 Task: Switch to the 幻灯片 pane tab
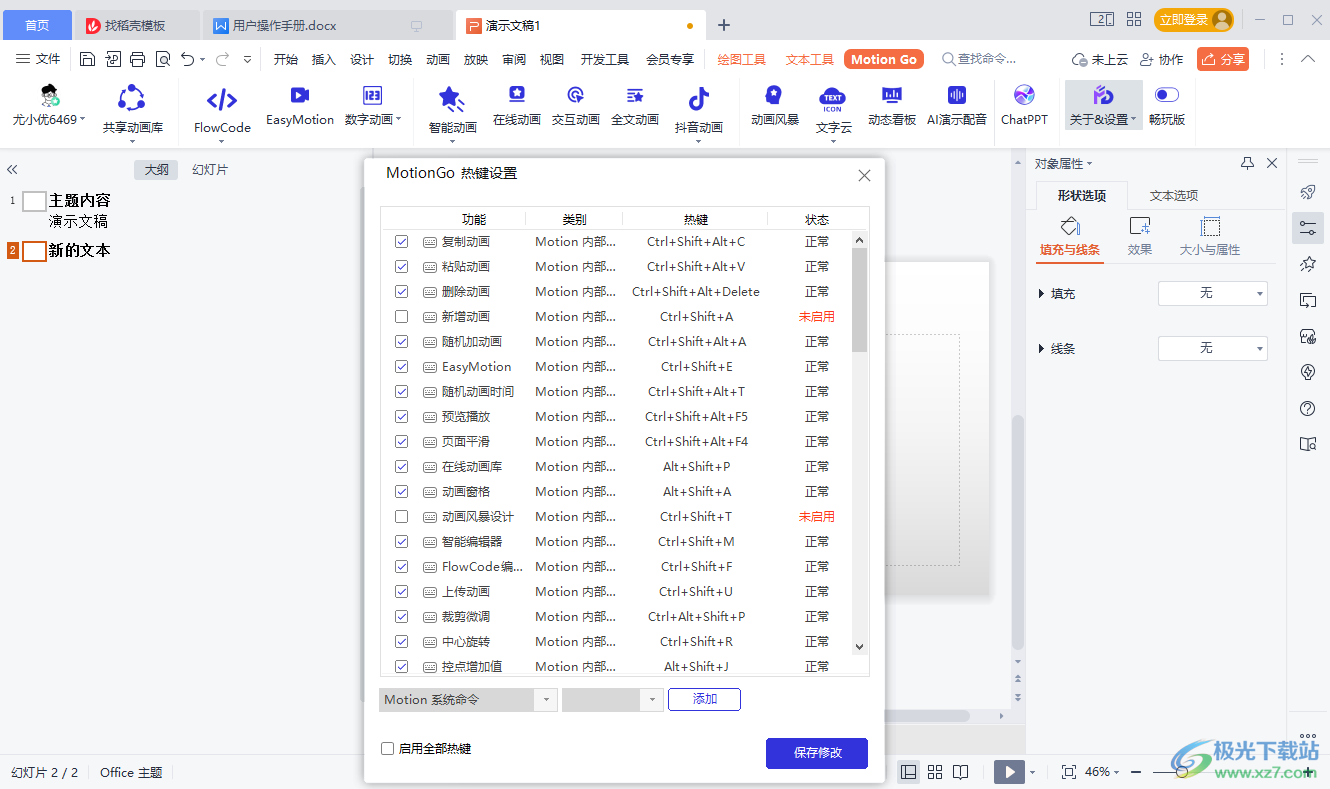point(210,170)
